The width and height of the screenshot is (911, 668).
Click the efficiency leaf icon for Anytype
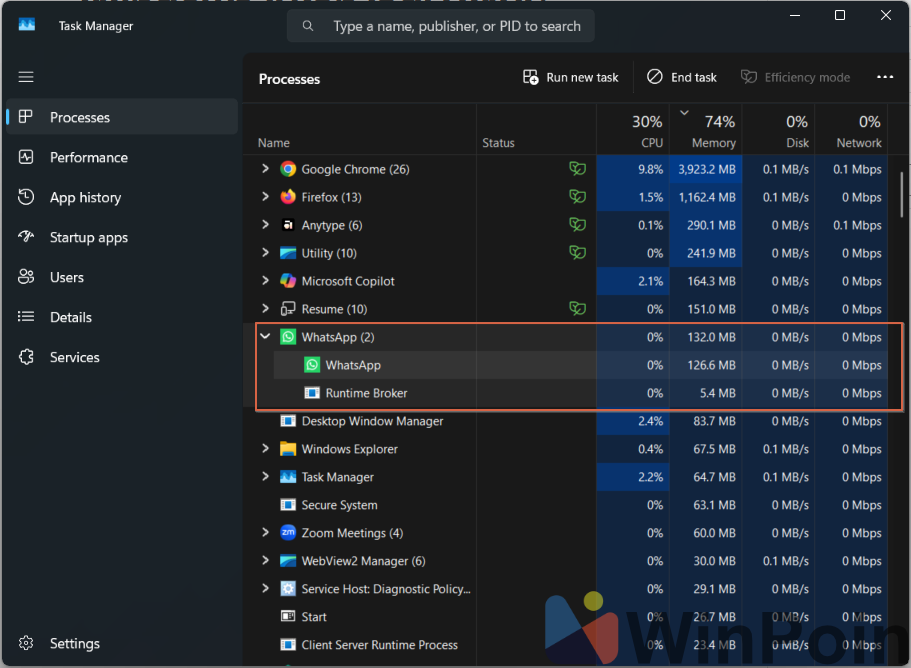[577, 224]
